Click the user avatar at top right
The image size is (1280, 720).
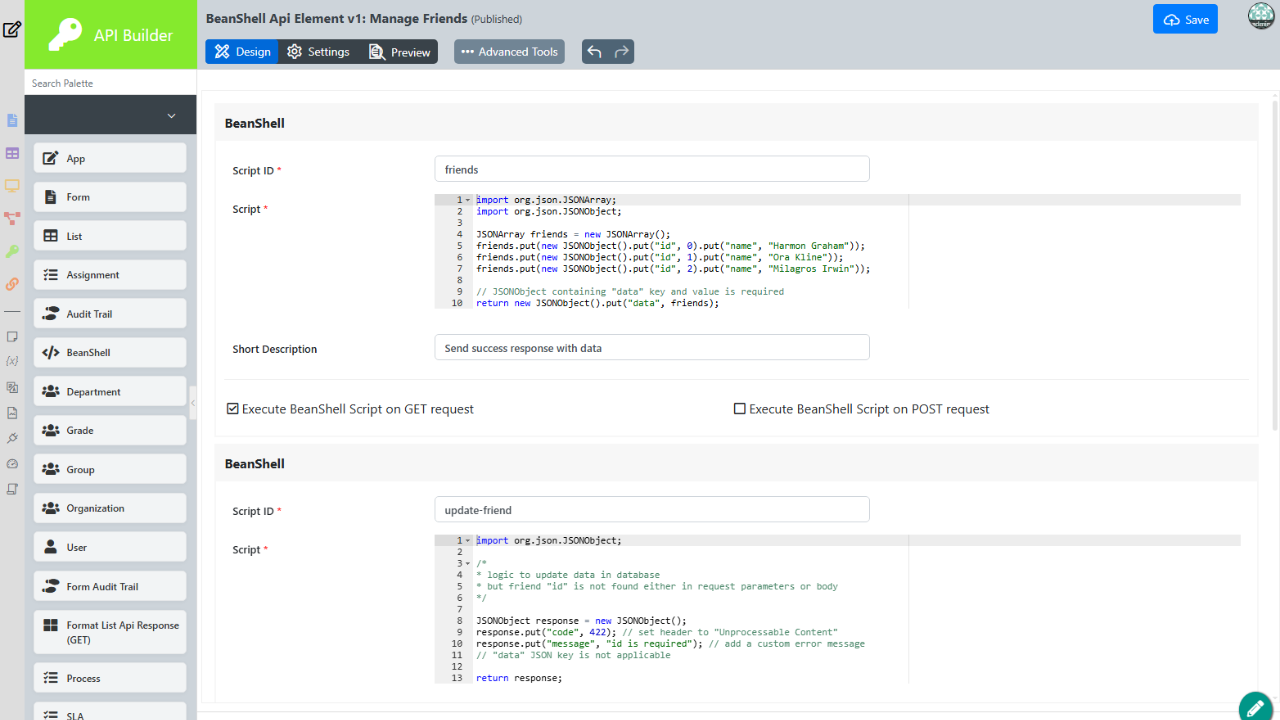click(x=1261, y=17)
